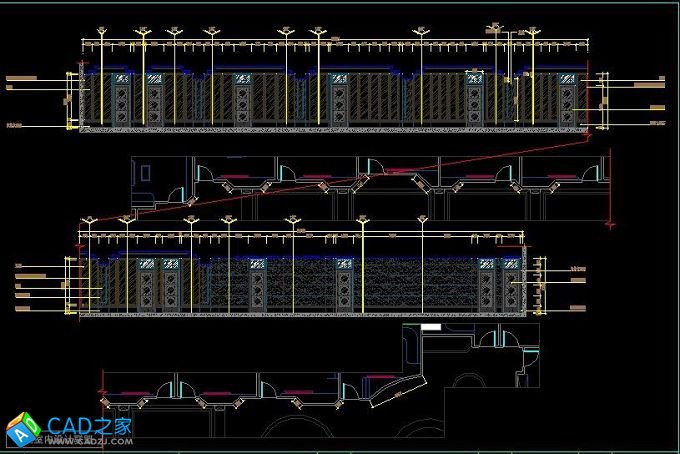Click the top dimension line of lower elevation
Viewport: 680px width, 454px height.
click(300, 231)
